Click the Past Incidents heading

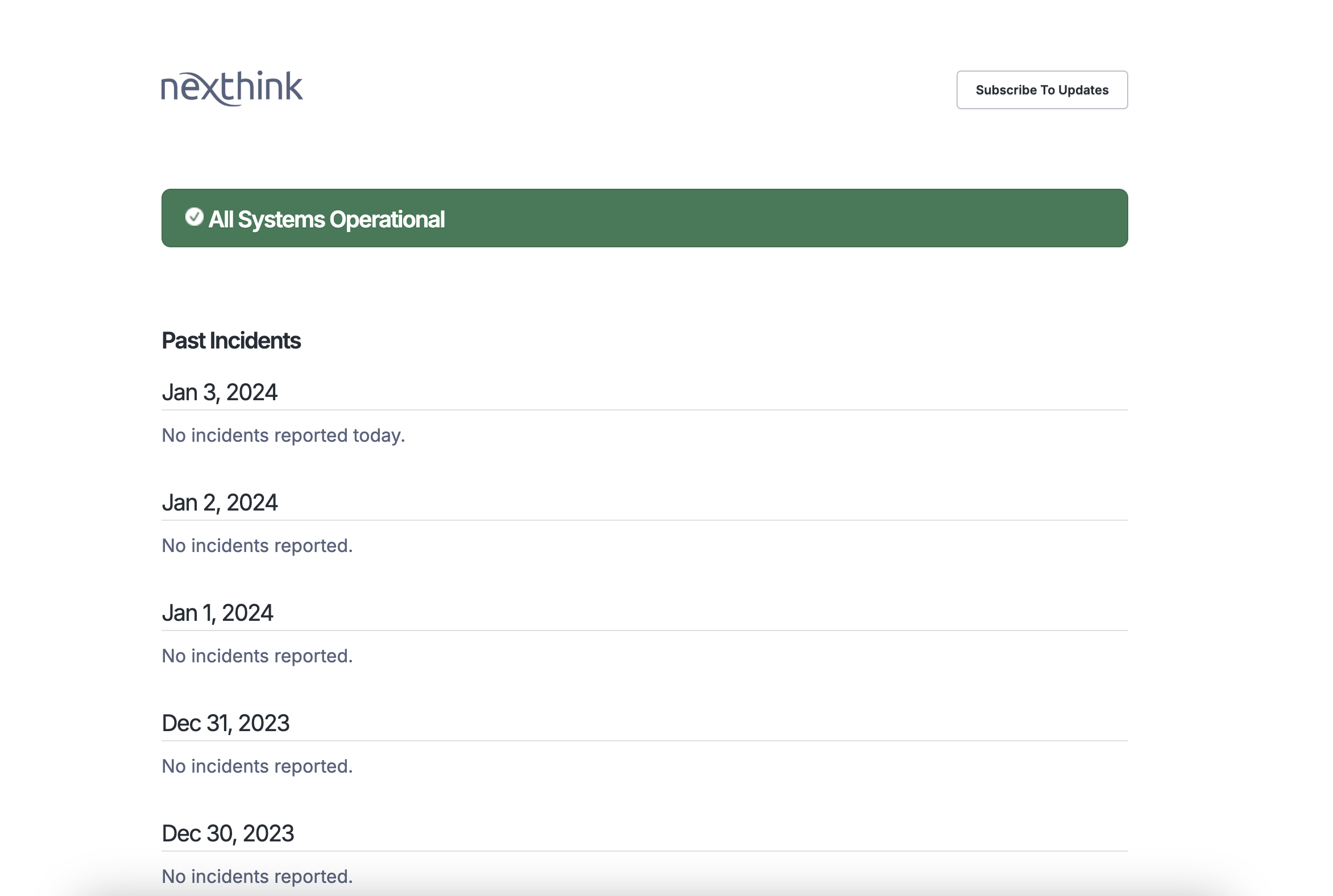click(x=231, y=341)
